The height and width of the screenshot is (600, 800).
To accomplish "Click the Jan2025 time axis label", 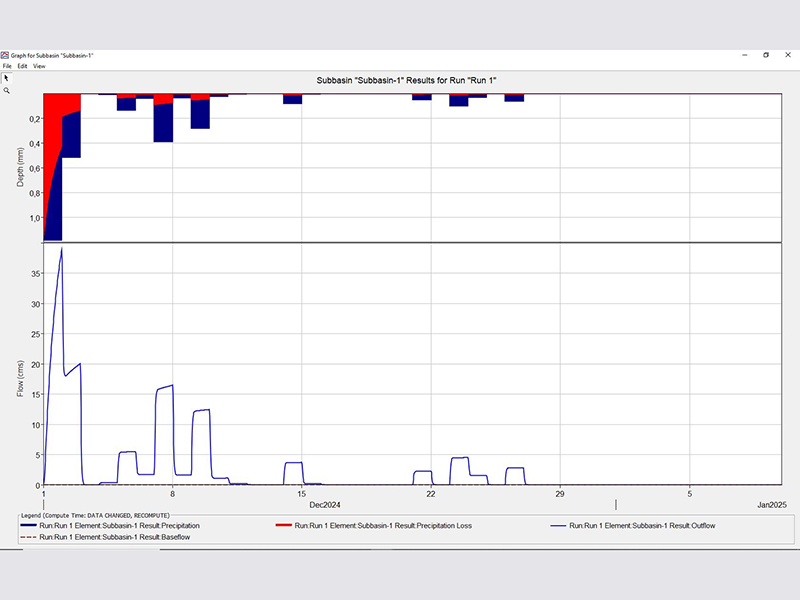I will (x=772, y=505).
